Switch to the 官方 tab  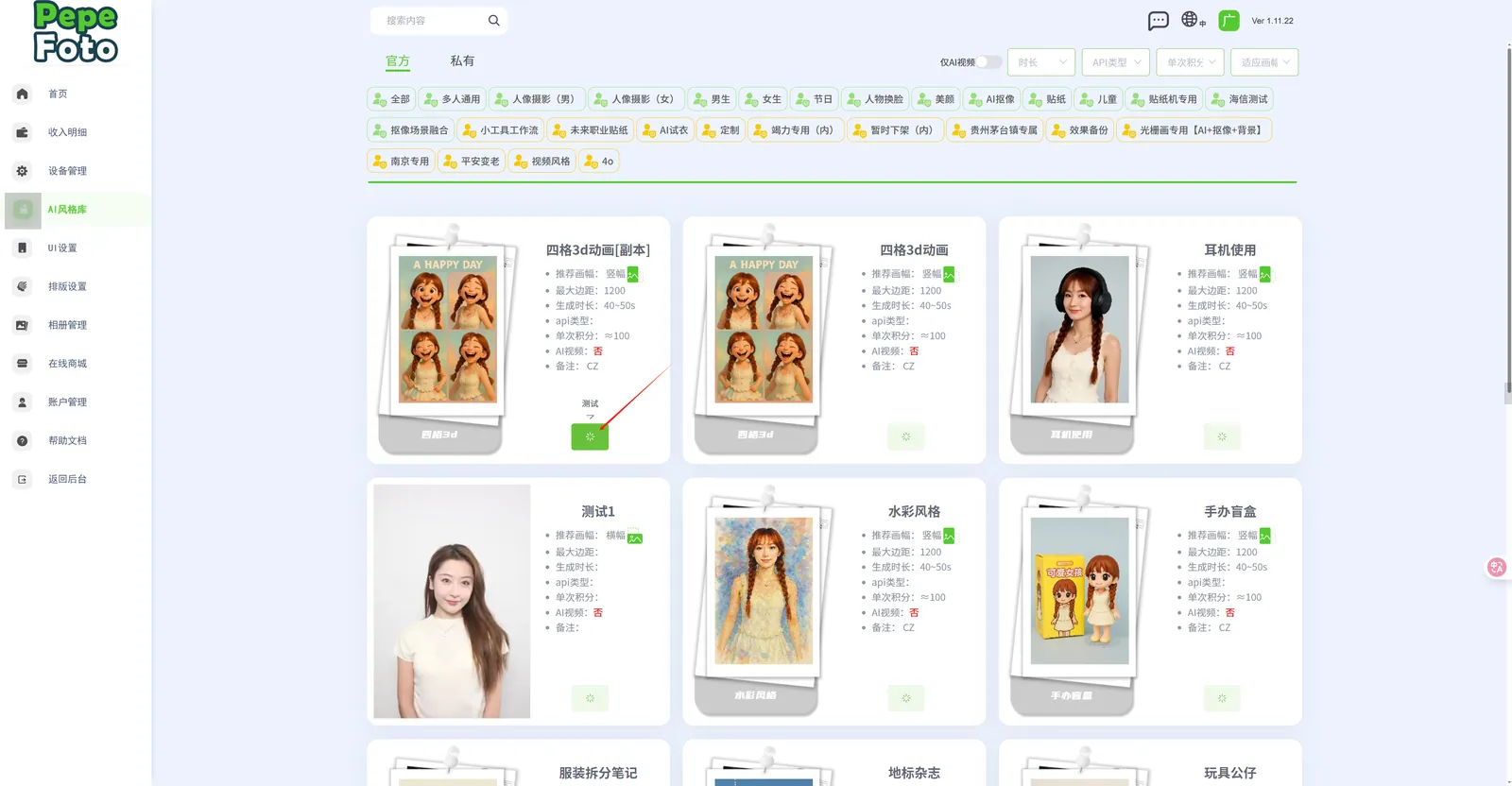point(398,61)
